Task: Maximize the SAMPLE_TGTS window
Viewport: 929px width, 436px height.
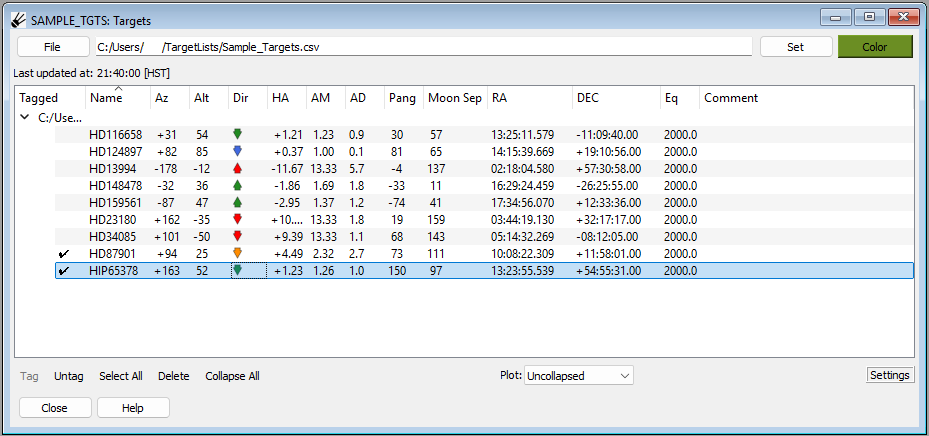Action: (x=870, y=18)
